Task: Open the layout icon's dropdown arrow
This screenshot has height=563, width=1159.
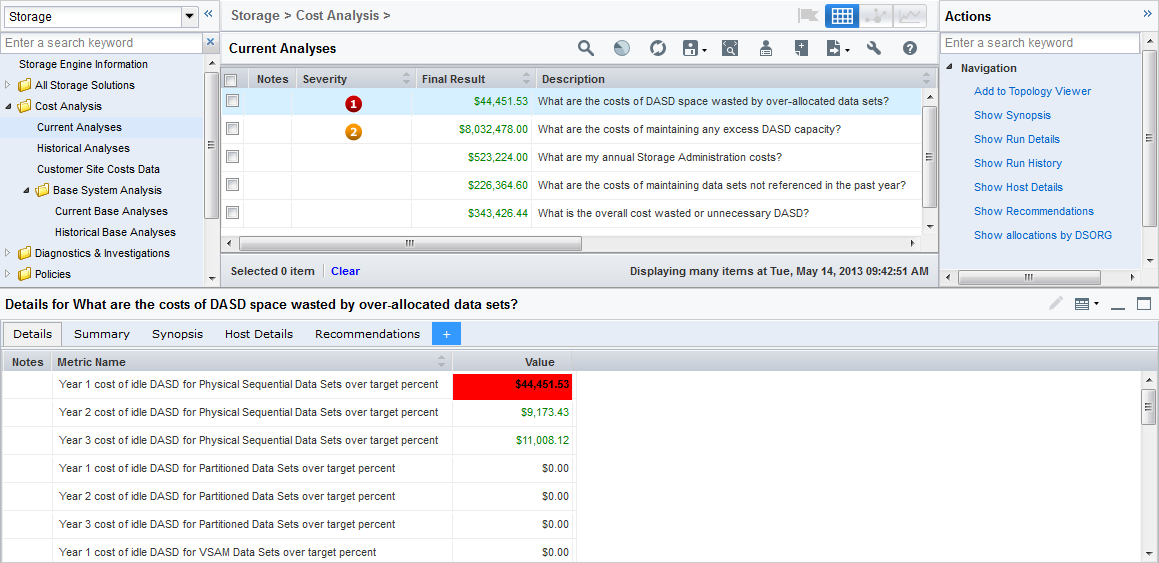Action: click(x=1096, y=304)
